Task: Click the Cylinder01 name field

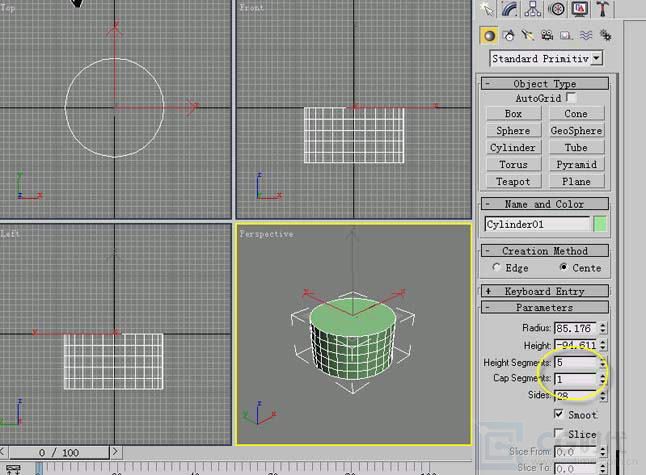Action: tap(537, 224)
